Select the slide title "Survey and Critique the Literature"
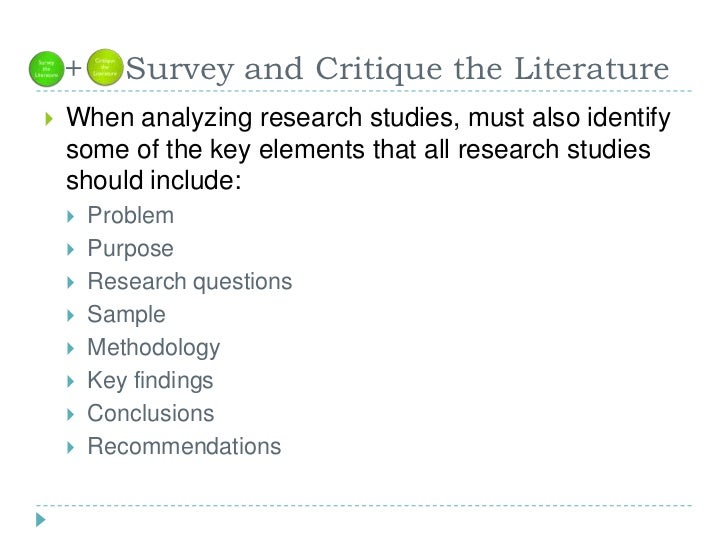 pos(398,69)
